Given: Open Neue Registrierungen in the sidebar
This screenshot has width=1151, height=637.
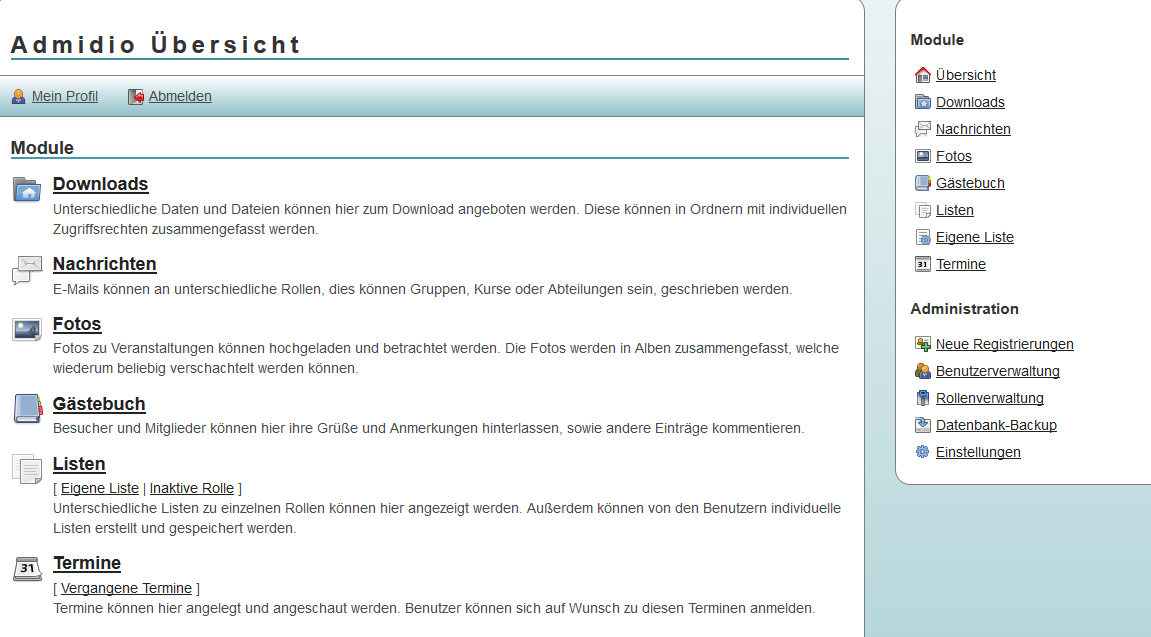Looking at the screenshot, I should coord(1004,344).
